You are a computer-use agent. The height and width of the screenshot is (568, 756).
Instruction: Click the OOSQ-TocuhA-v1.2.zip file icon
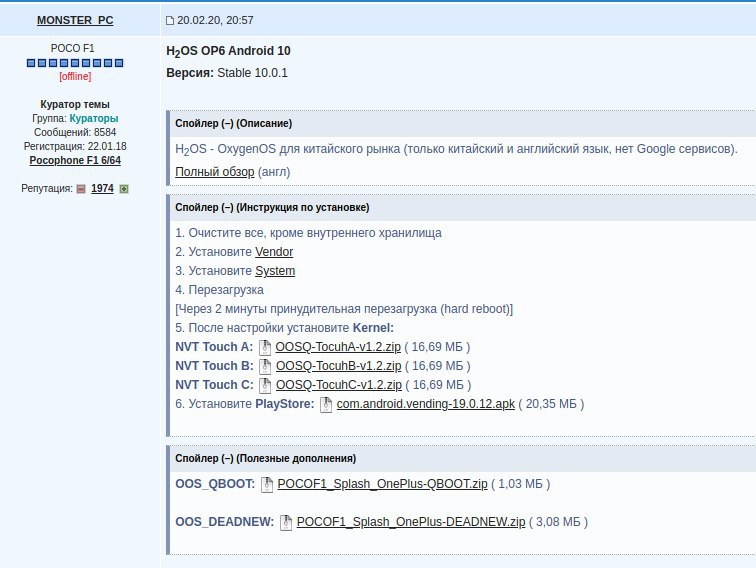tap(265, 347)
